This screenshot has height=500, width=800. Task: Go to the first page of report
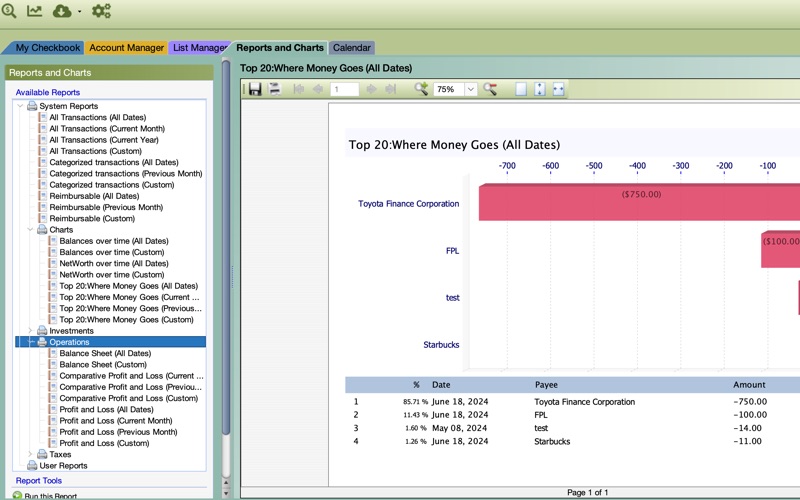(x=299, y=89)
